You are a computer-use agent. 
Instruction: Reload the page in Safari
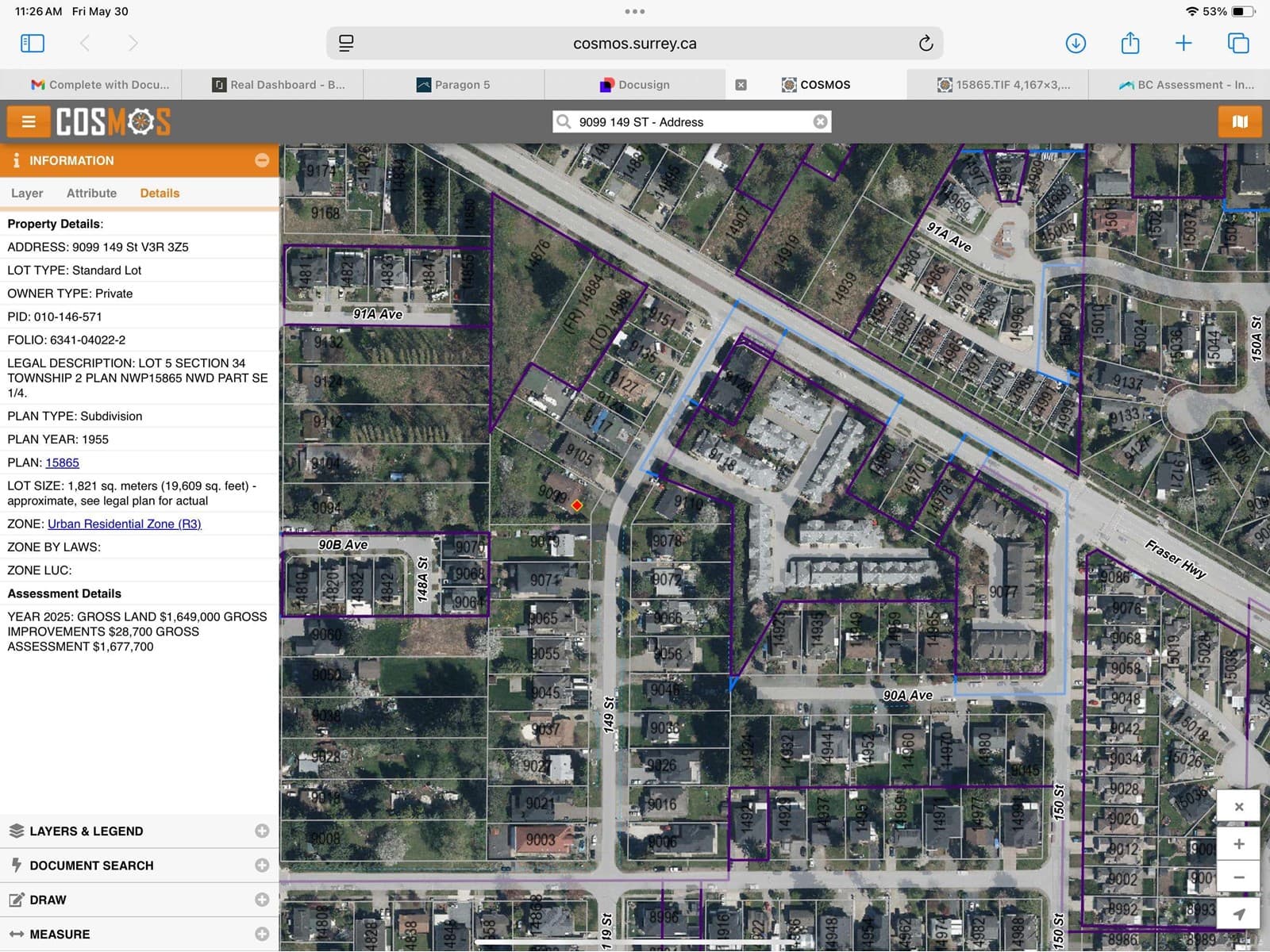click(x=926, y=44)
